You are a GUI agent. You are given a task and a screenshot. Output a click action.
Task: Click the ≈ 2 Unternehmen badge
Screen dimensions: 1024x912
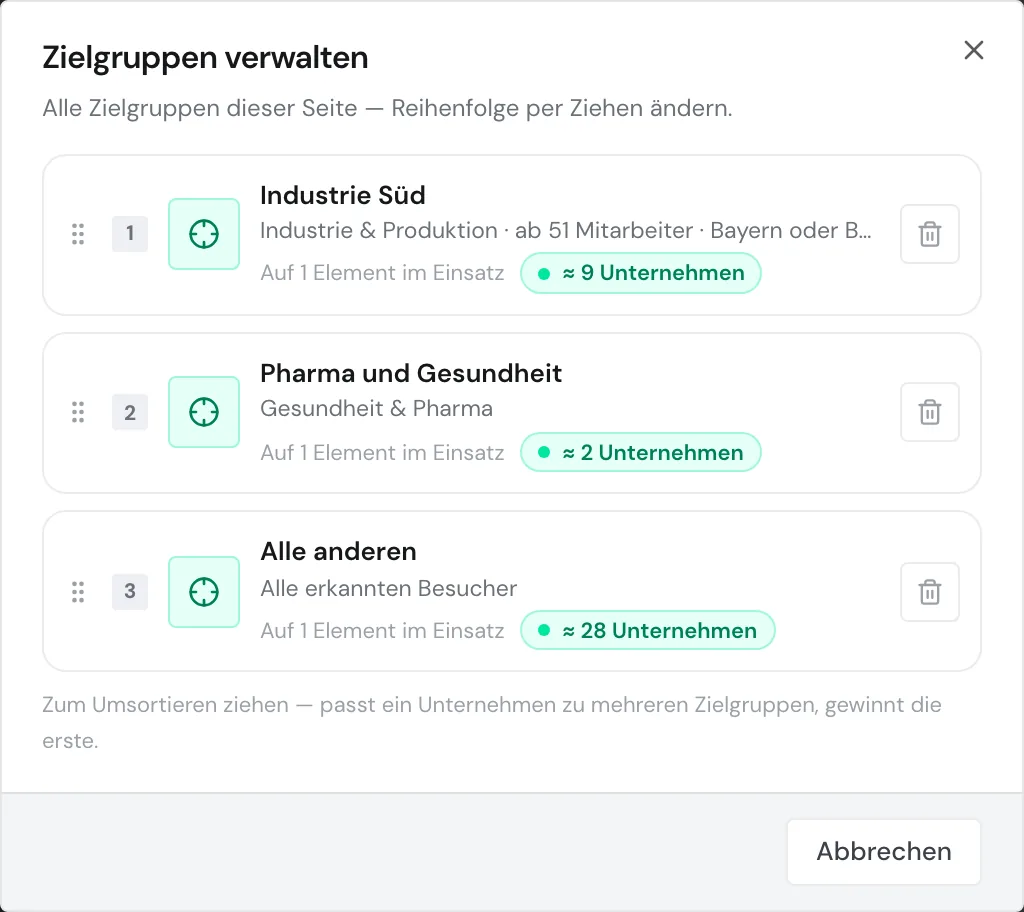pyautogui.click(x=641, y=452)
